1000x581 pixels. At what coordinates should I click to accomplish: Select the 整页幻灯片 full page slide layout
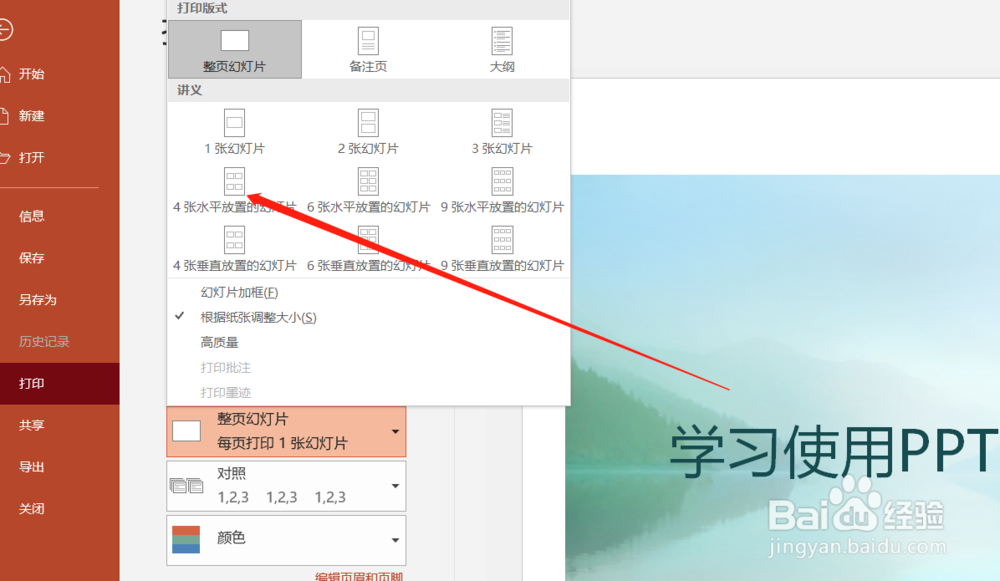[x=234, y=48]
